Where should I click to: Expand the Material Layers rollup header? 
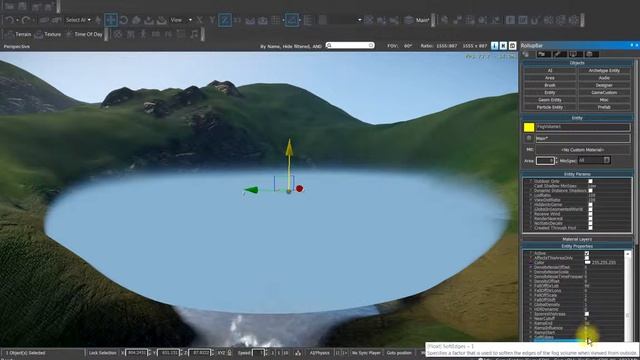pos(577,239)
